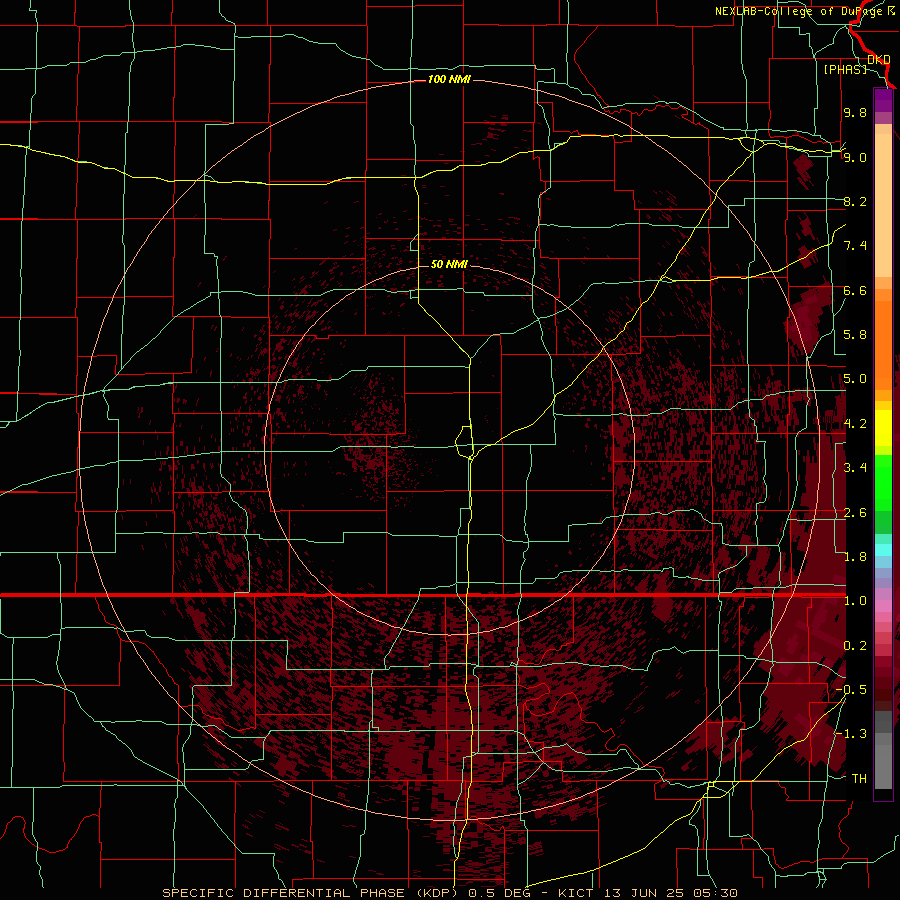Click the 8.2 legend value

click(x=855, y=201)
